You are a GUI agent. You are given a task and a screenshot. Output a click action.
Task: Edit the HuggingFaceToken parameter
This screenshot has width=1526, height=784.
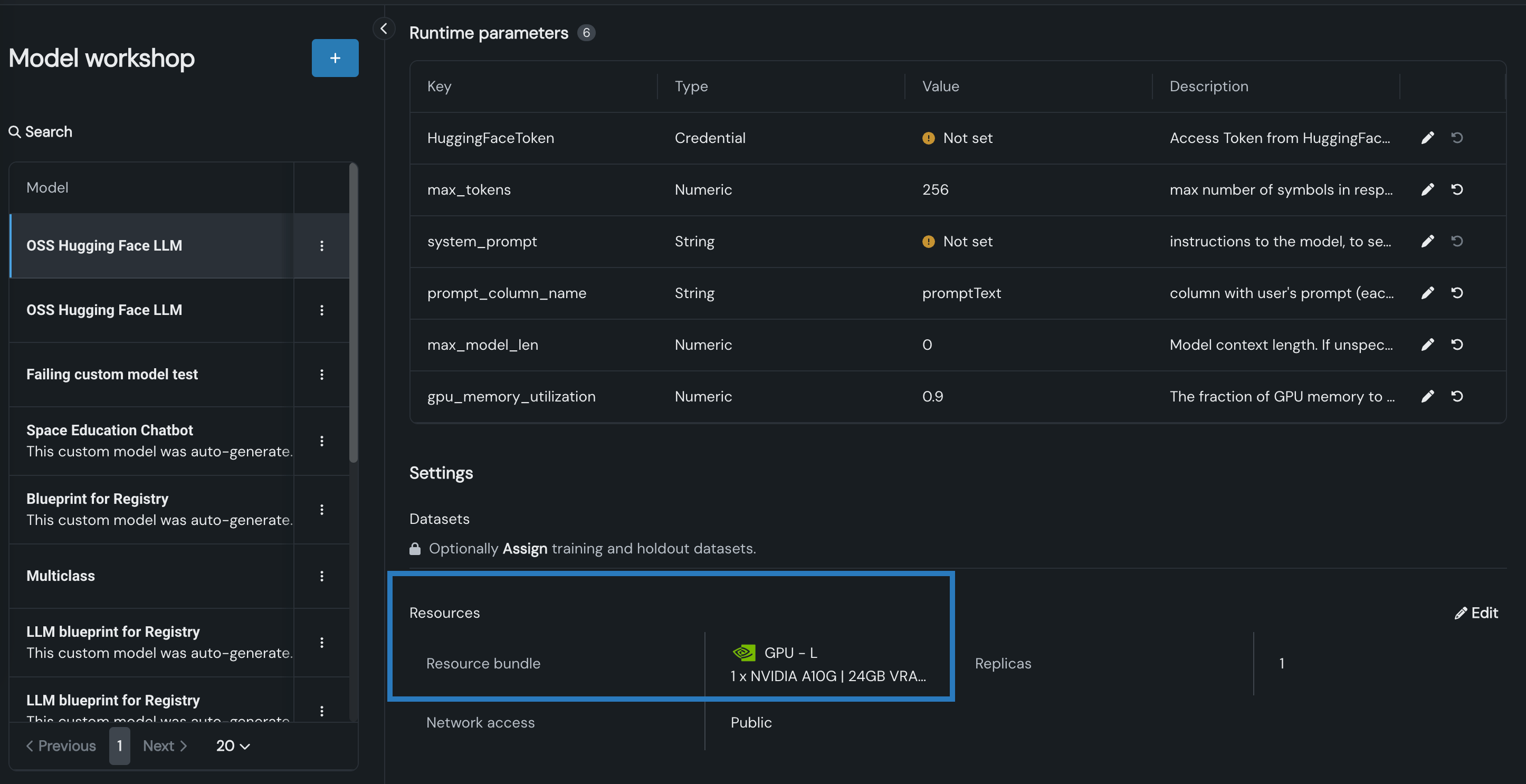(1427, 138)
